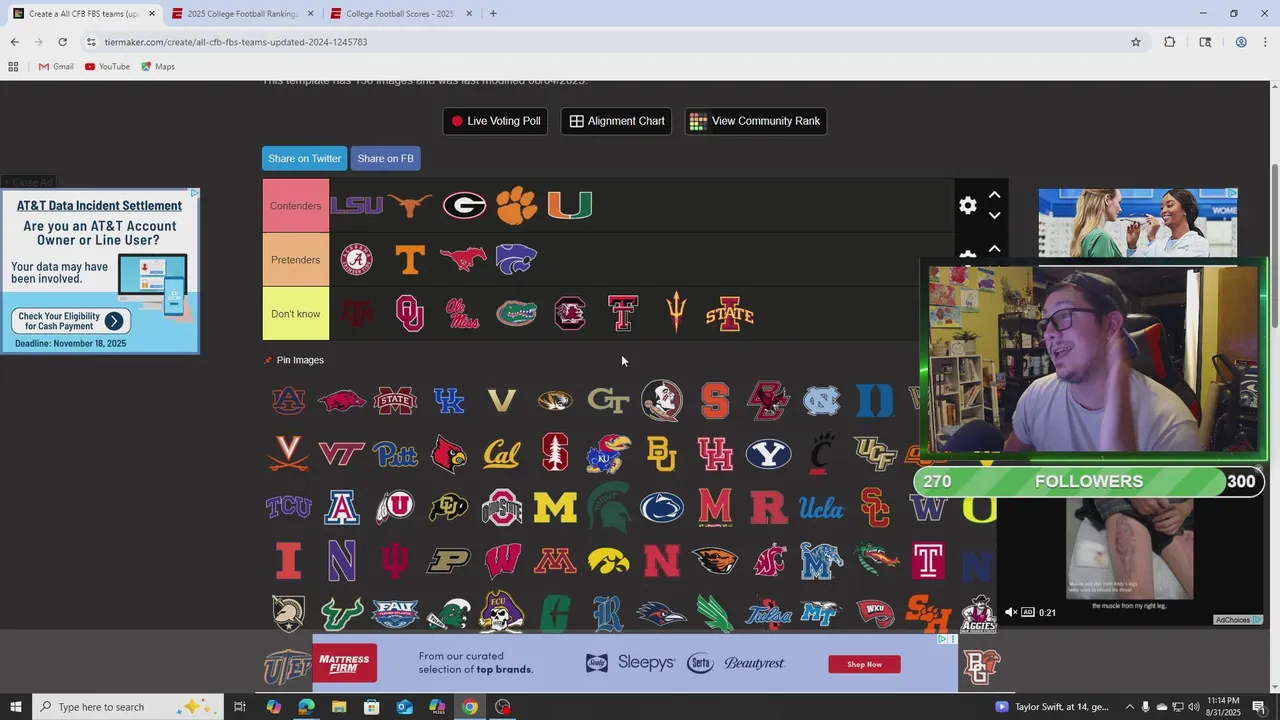Select the Penn State Nittany Lion logo
This screenshot has height=720, width=1280.
click(x=662, y=508)
